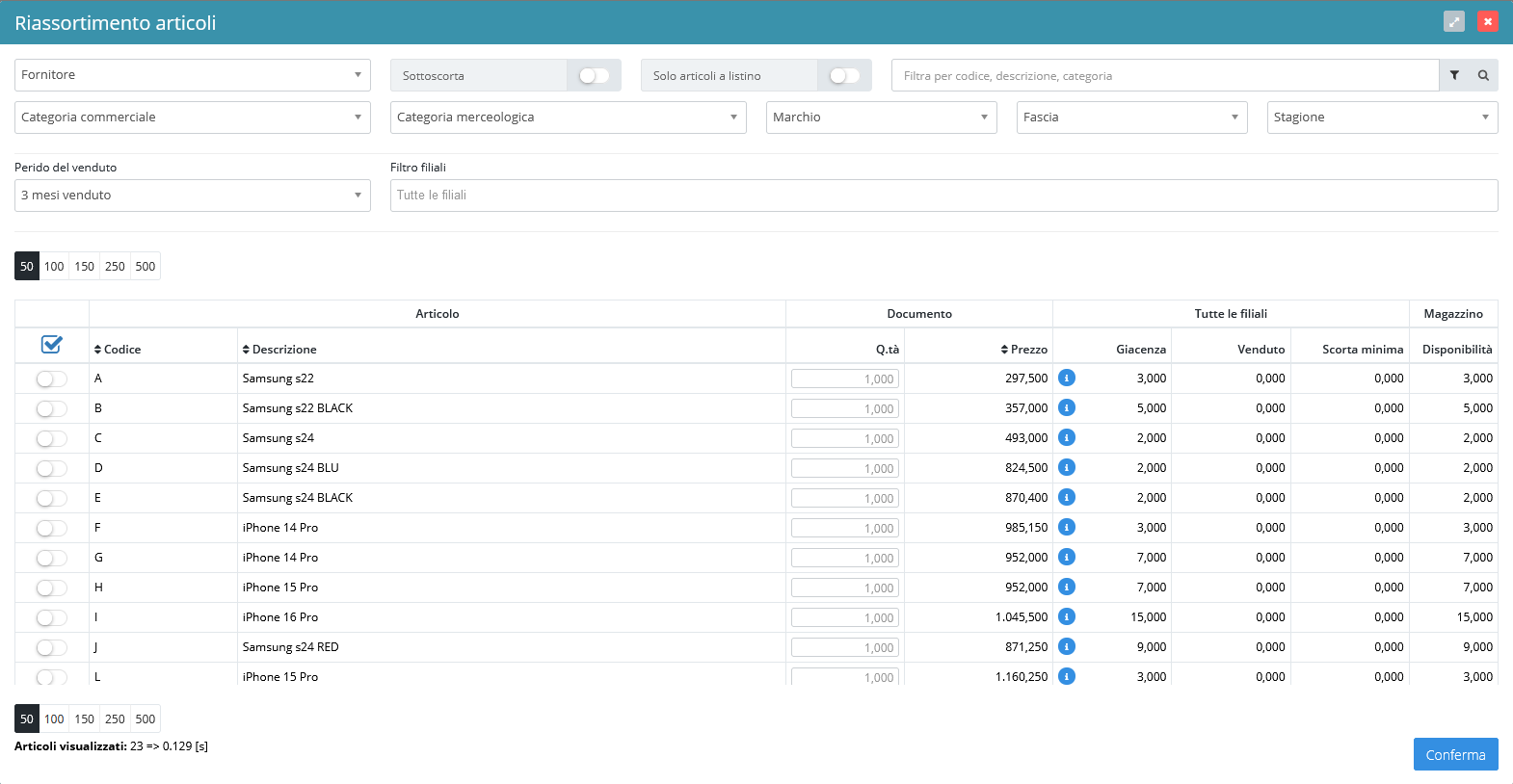Open the Categoria commerciale dropdown

[x=193, y=118]
